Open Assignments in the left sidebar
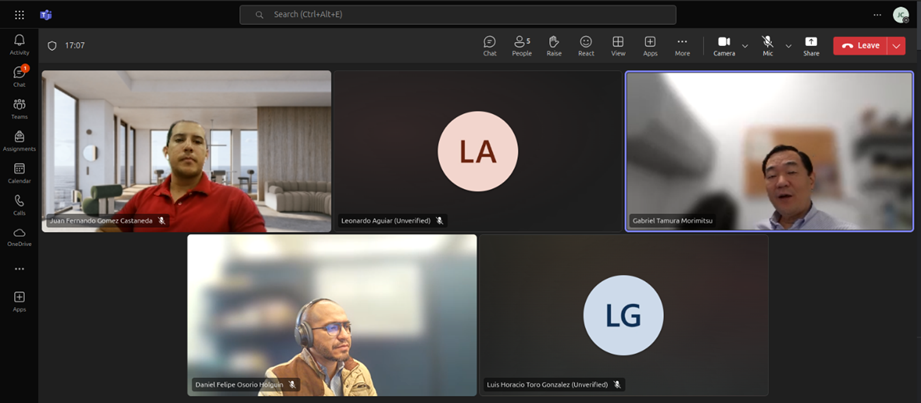Image resolution: width=921 pixels, height=403 pixels. pyautogui.click(x=19, y=141)
